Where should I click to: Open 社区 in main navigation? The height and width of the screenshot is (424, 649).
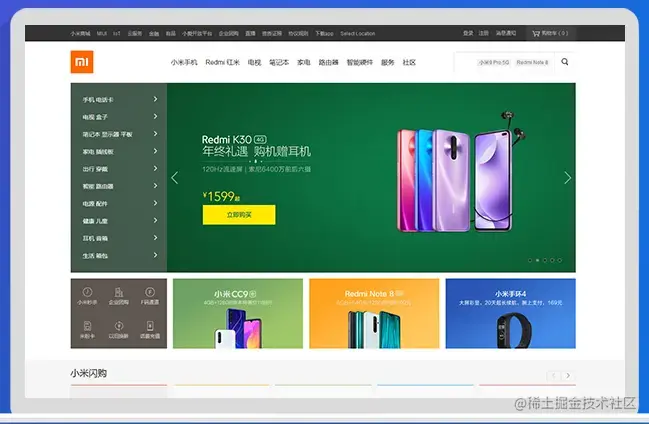tap(409, 62)
